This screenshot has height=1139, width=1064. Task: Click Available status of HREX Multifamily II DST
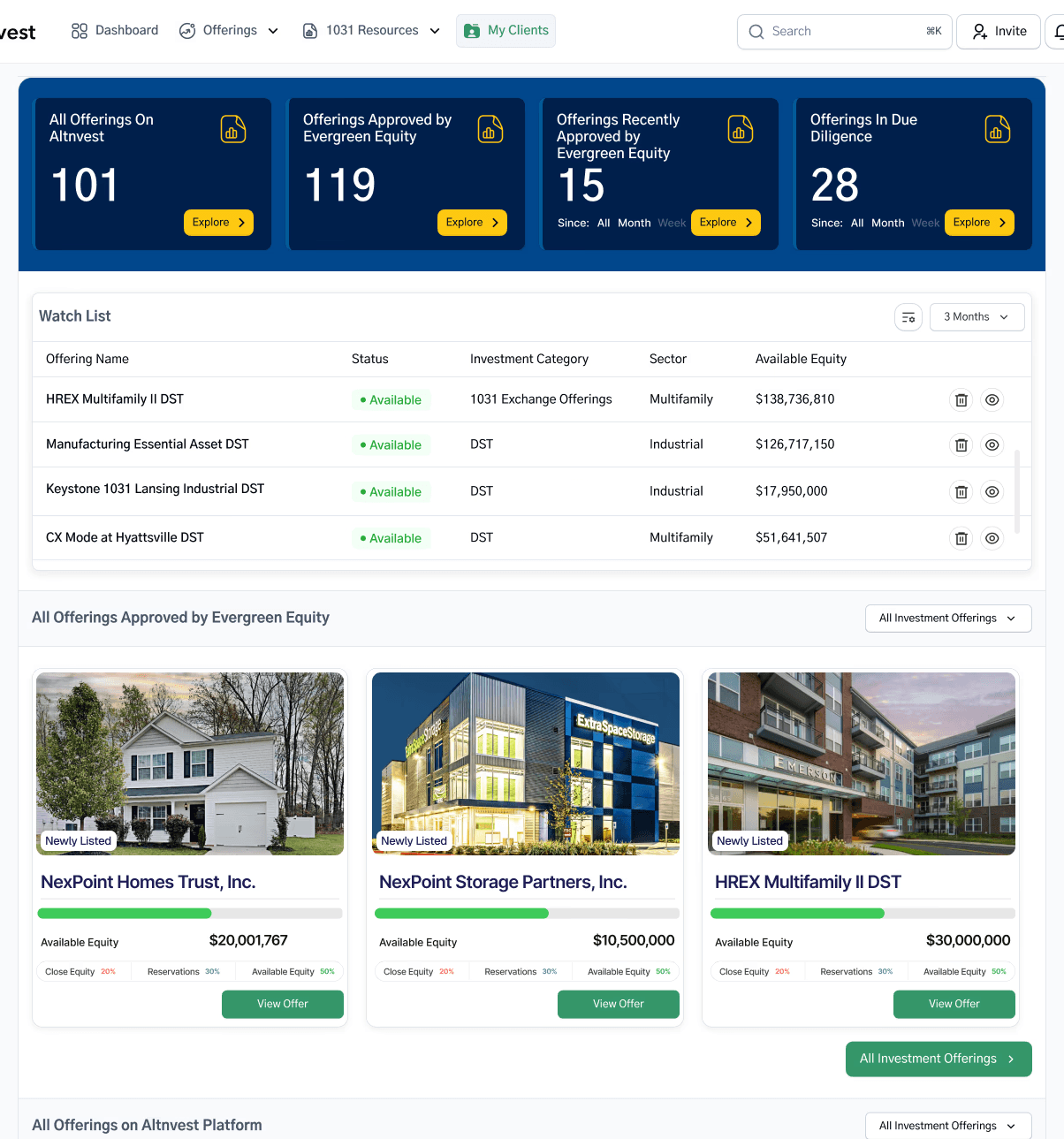pos(391,400)
